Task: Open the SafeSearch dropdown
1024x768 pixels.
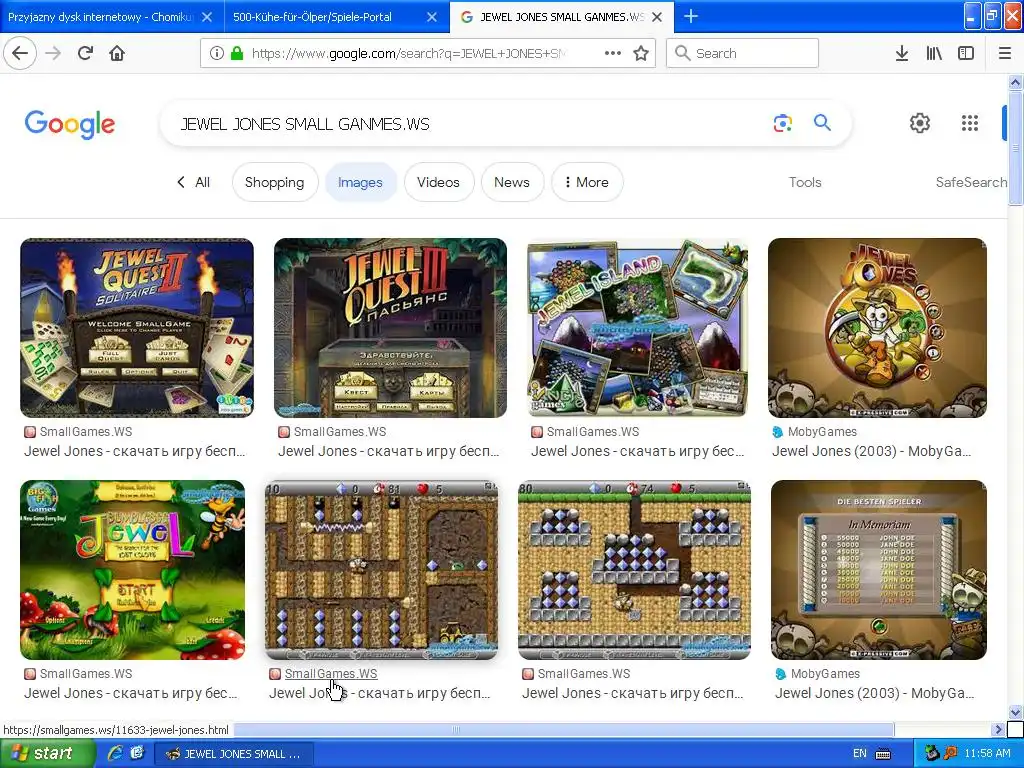Action: (x=970, y=182)
